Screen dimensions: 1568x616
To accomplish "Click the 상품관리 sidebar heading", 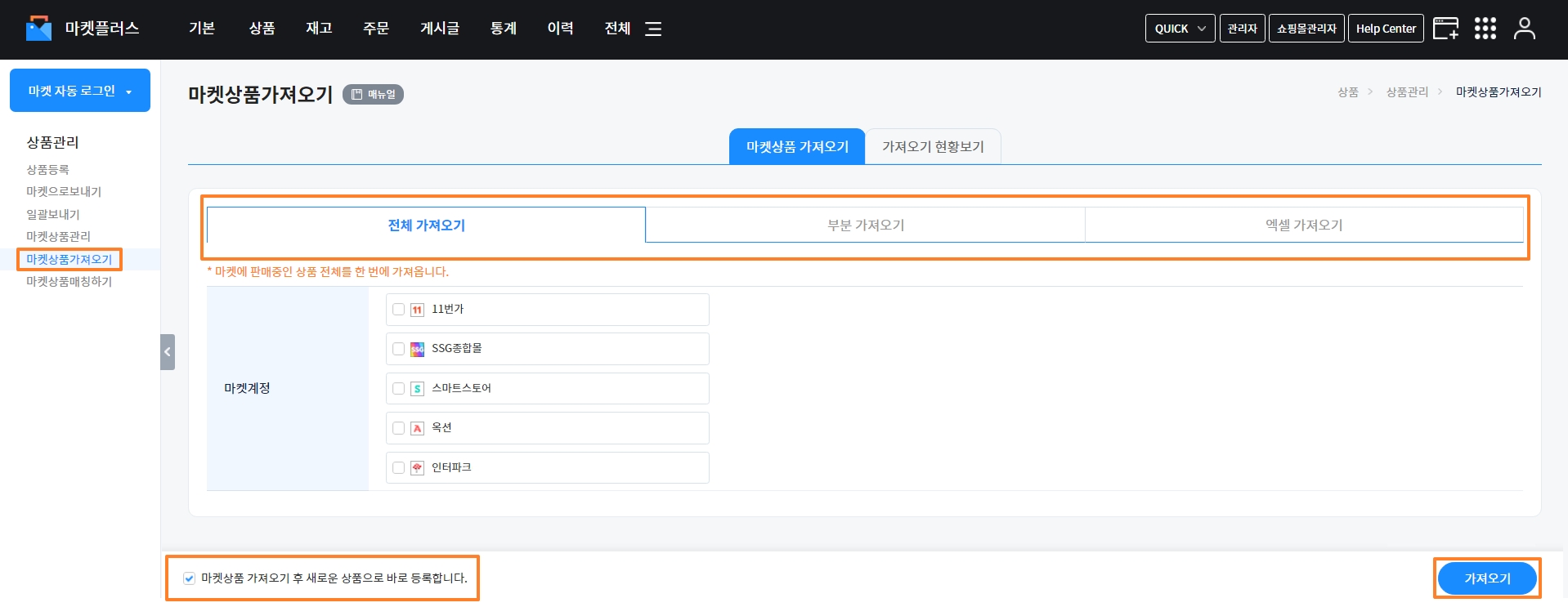I will point(52,142).
